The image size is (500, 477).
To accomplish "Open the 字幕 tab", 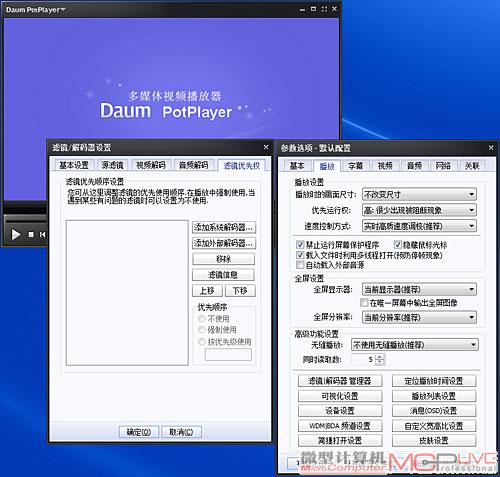I will pos(356,166).
